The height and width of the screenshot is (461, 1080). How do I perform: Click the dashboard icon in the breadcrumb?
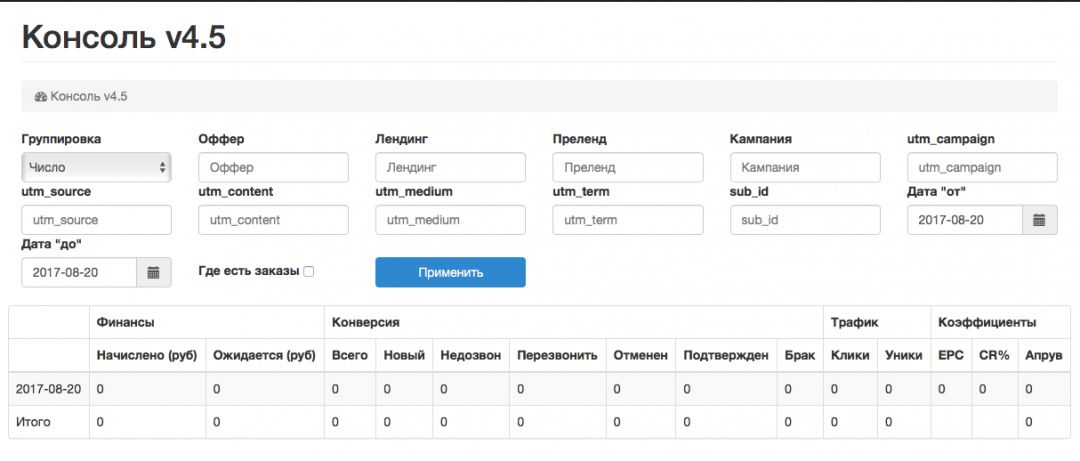tap(41, 96)
